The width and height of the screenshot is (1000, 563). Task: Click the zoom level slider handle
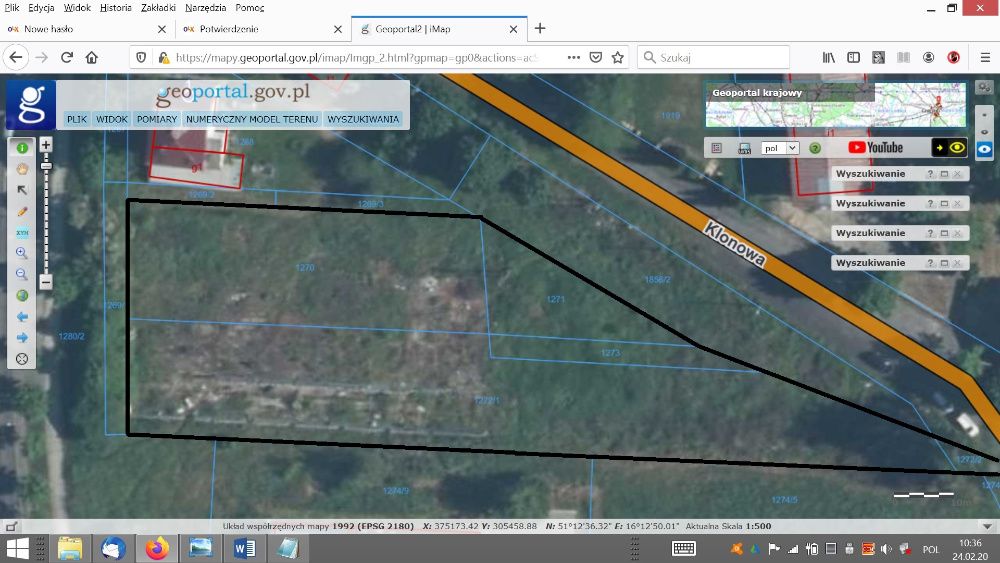pos(46,166)
